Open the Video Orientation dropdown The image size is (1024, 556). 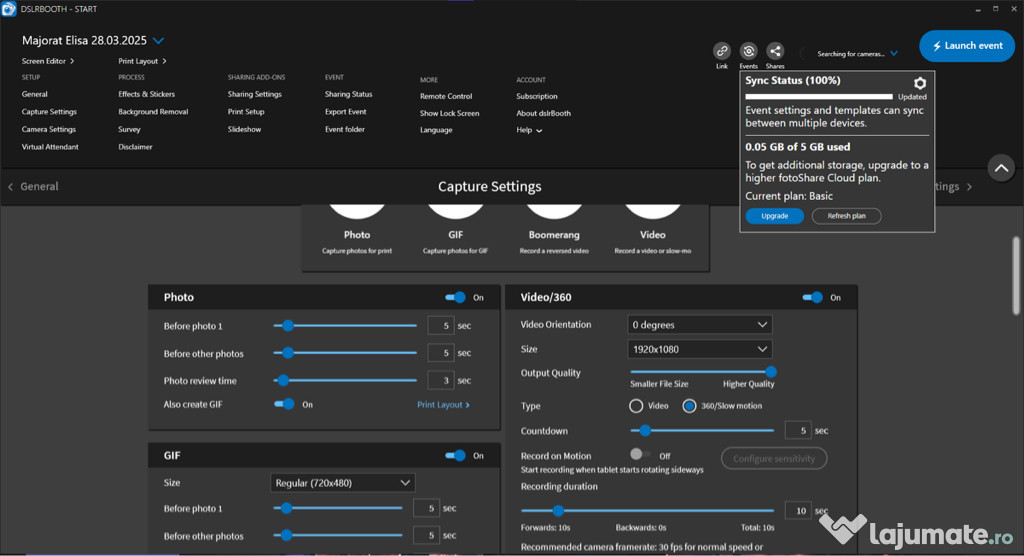tap(699, 325)
